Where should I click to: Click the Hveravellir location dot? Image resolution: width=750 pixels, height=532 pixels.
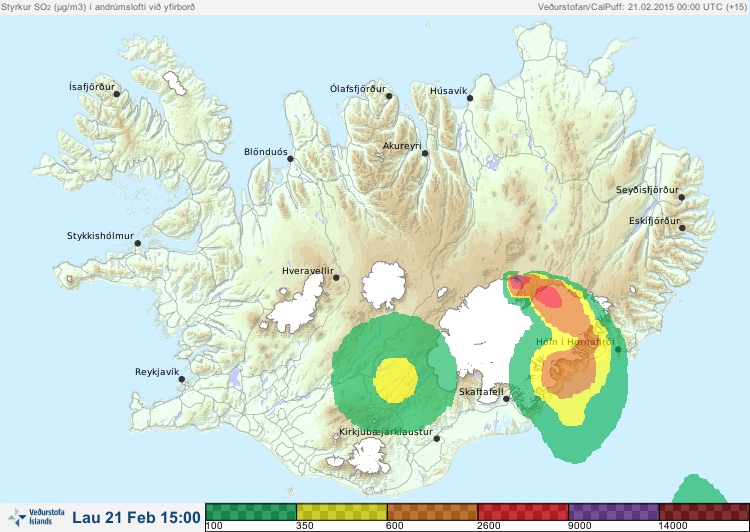tap(336, 277)
